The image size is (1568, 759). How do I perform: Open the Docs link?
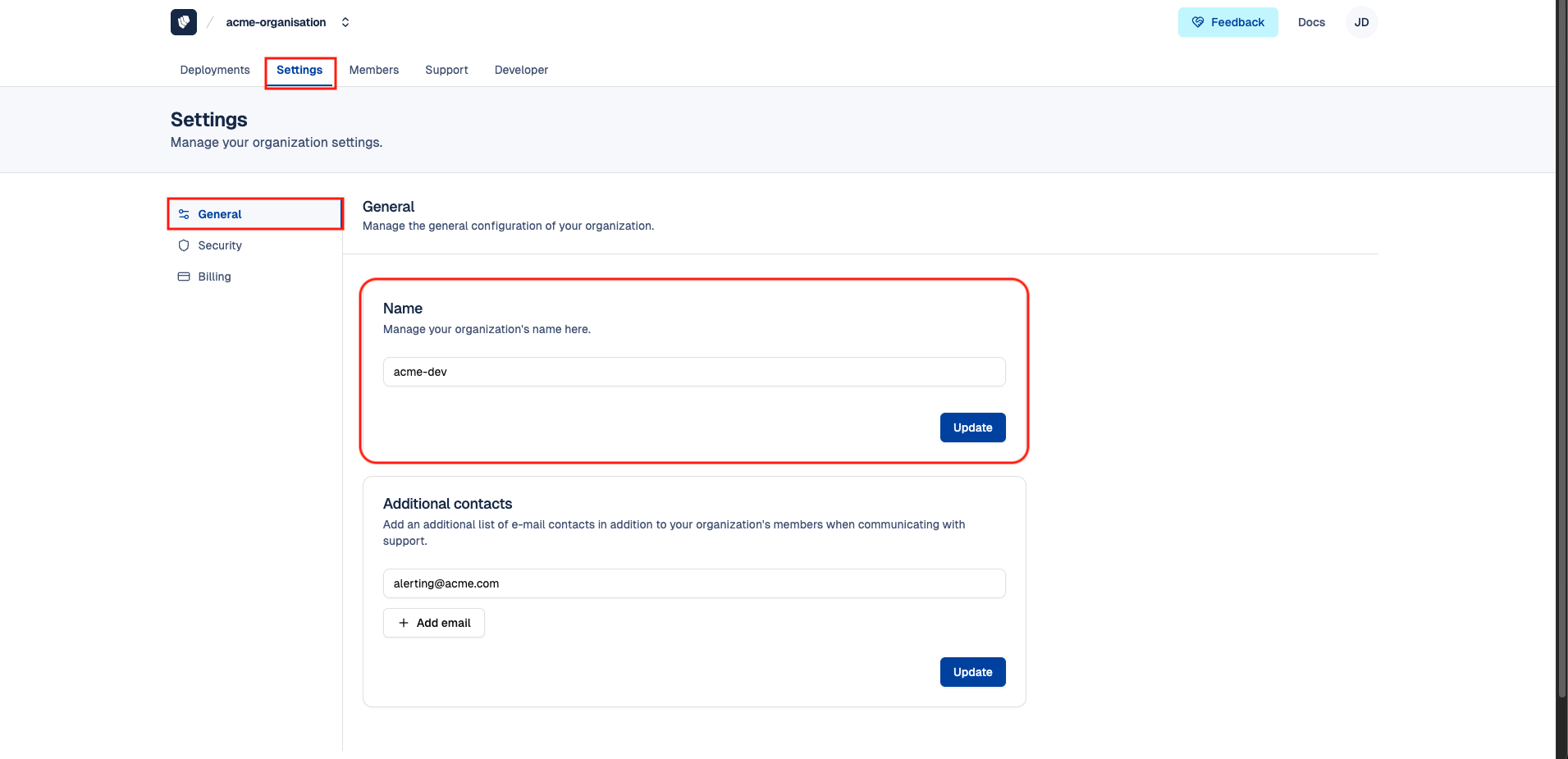[1311, 22]
